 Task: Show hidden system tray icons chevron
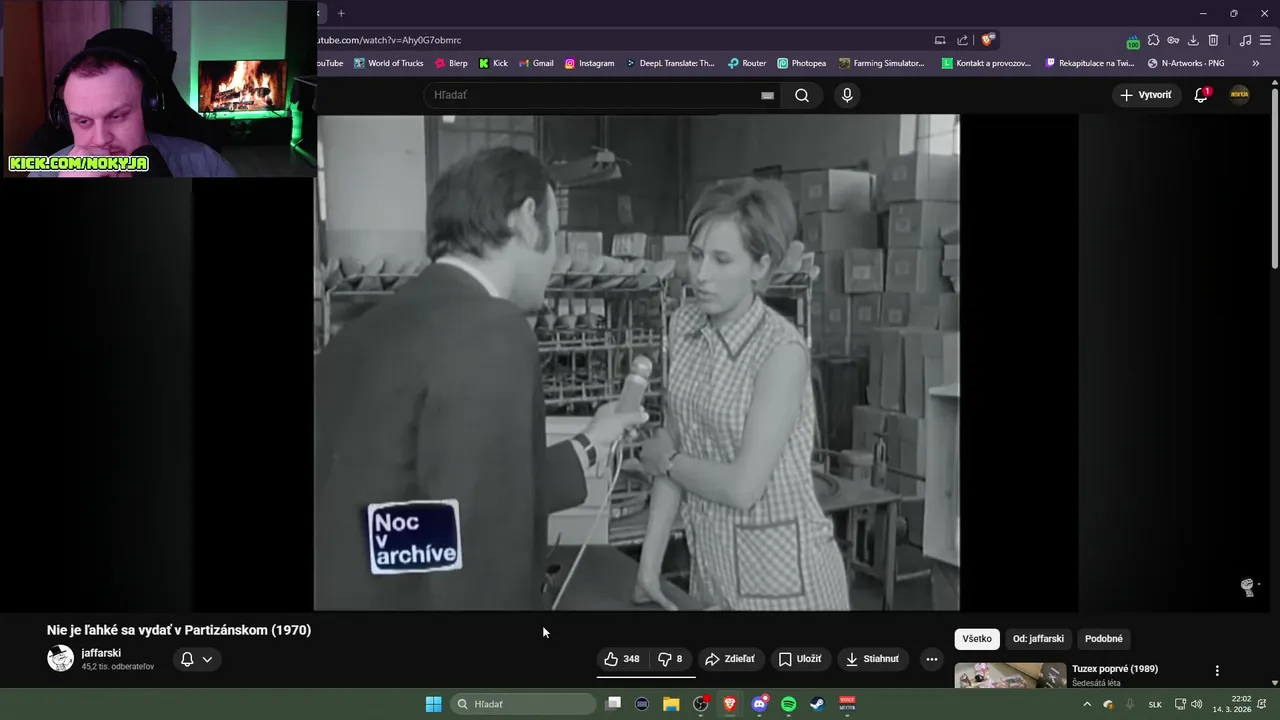click(1087, 704)
